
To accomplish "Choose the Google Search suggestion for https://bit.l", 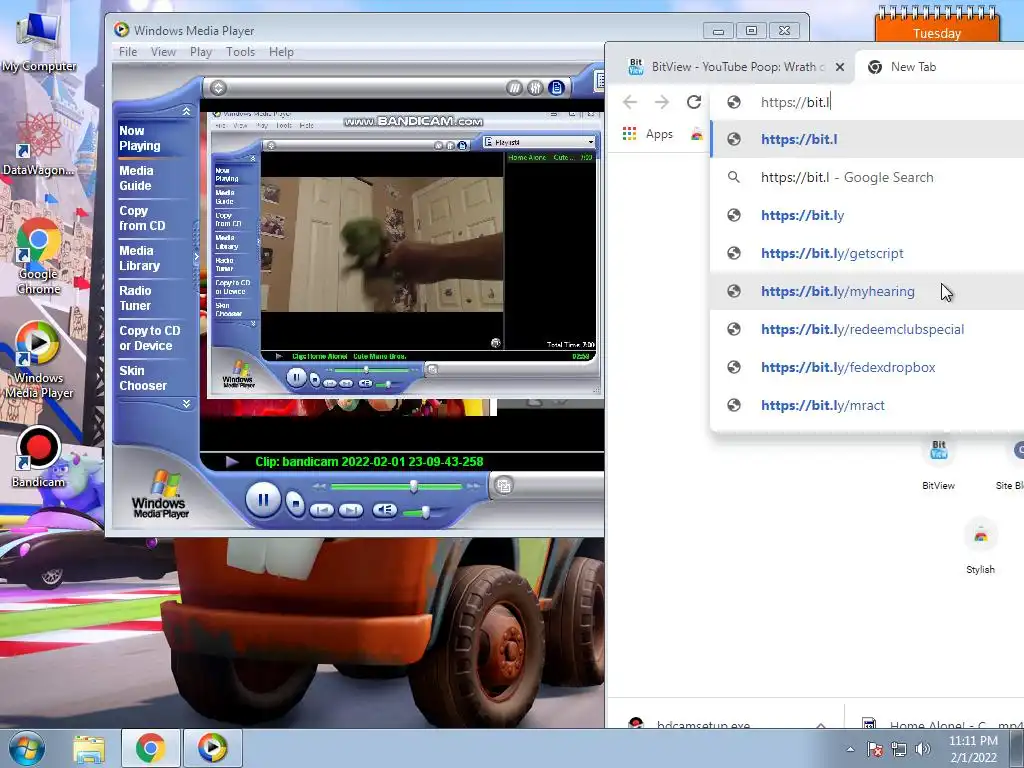I will pos(867,177).
